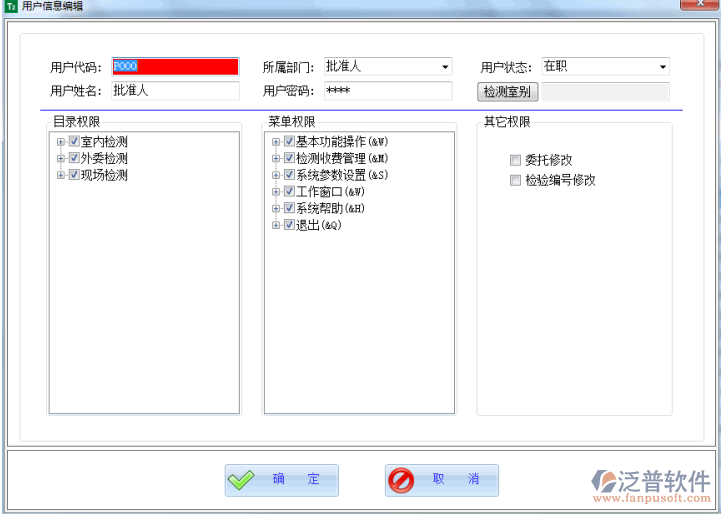The height and width of the screenshot is (514, 721).
Task: Click the green checkmark icon on confirm button
Action: (241, 480)
